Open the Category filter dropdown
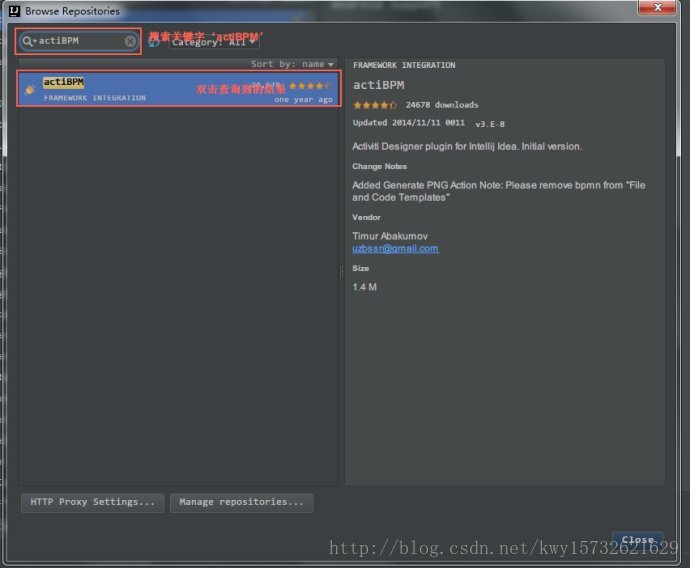Viewport: 690px width, 568px height. click(x=214, y=42)
